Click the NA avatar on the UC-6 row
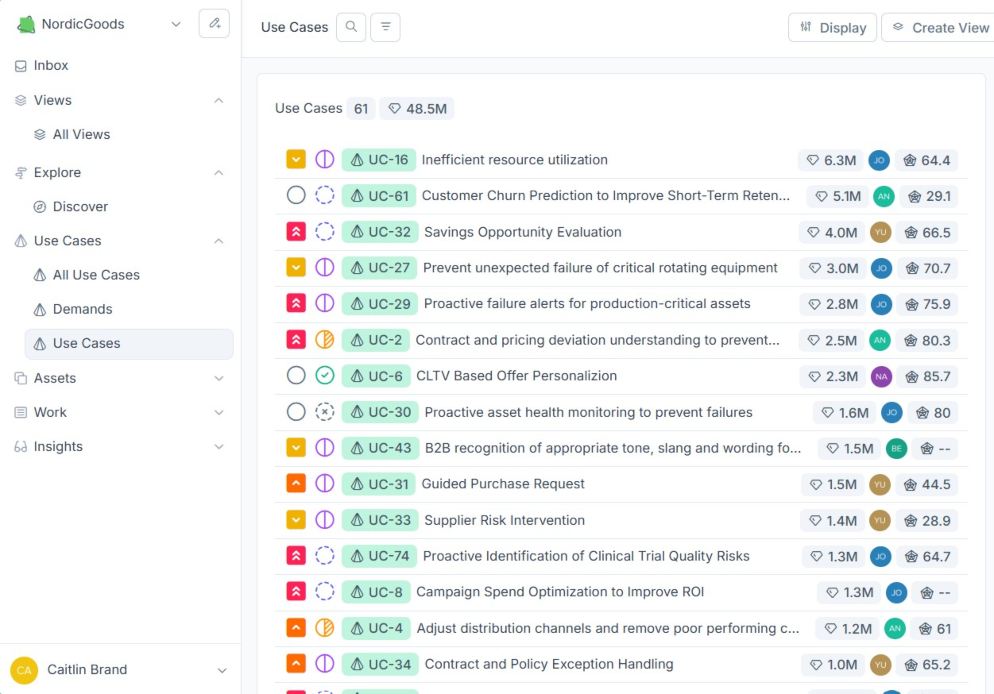994x694 pixels. point(881,376)
